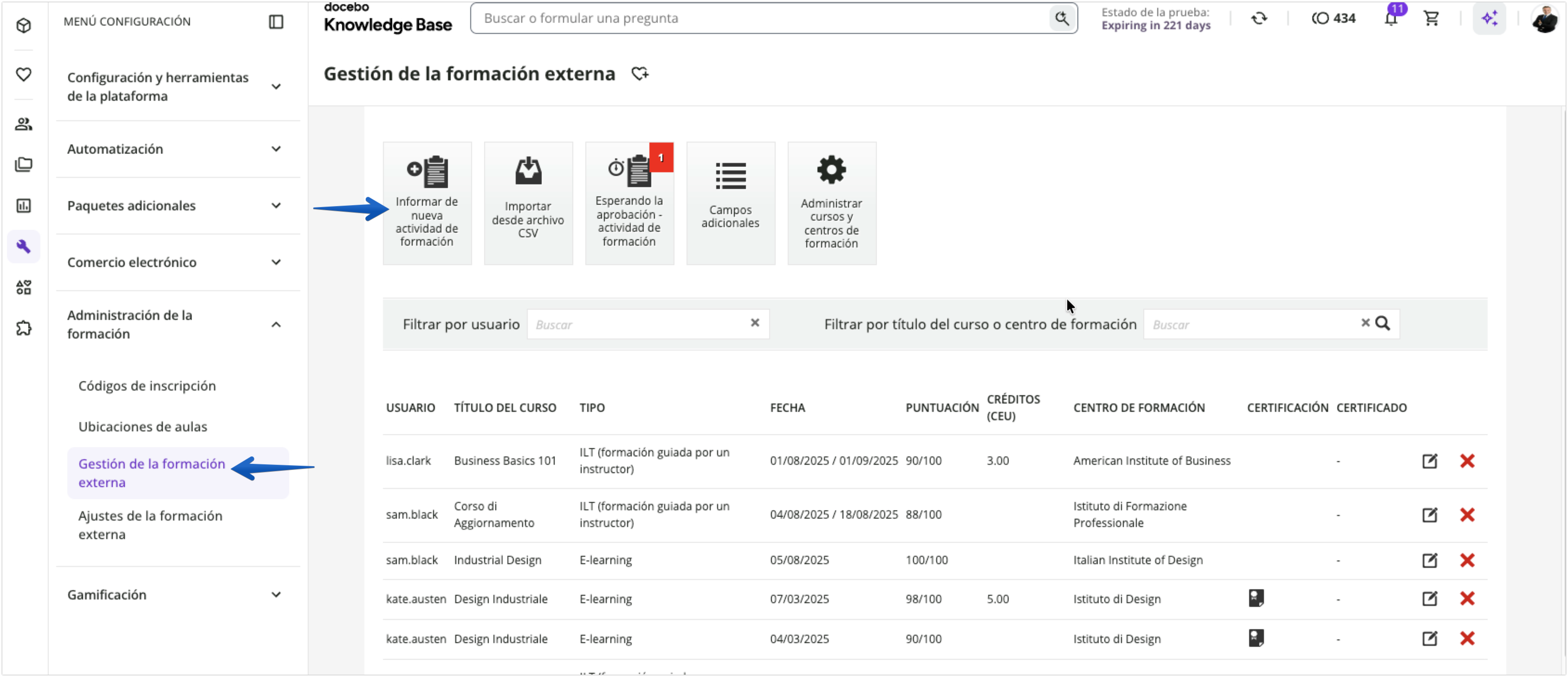This screenshot has height=677, width=1568.
Task: Open Ajustes de la formación externa
Action: 150,525
